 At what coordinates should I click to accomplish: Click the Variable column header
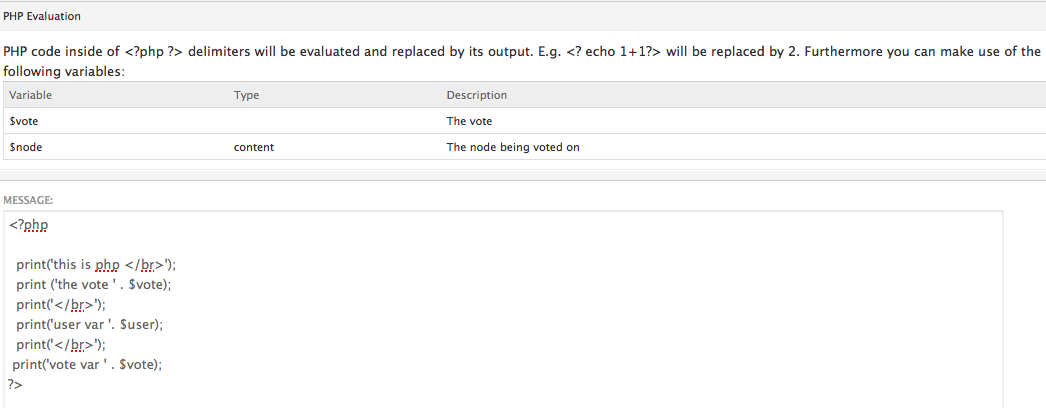30,95
